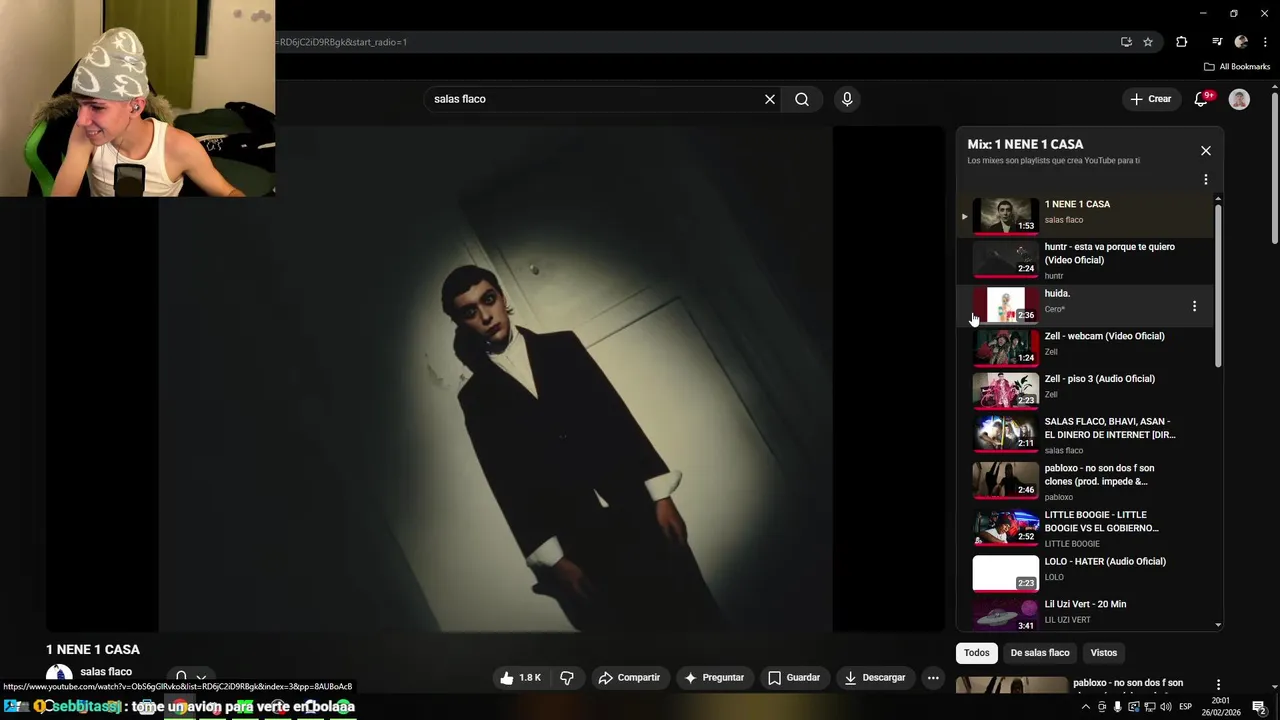The image size is (1280, 720).
Task: Open the Mix playlist options menu
Action: [x=1206, y=179]
